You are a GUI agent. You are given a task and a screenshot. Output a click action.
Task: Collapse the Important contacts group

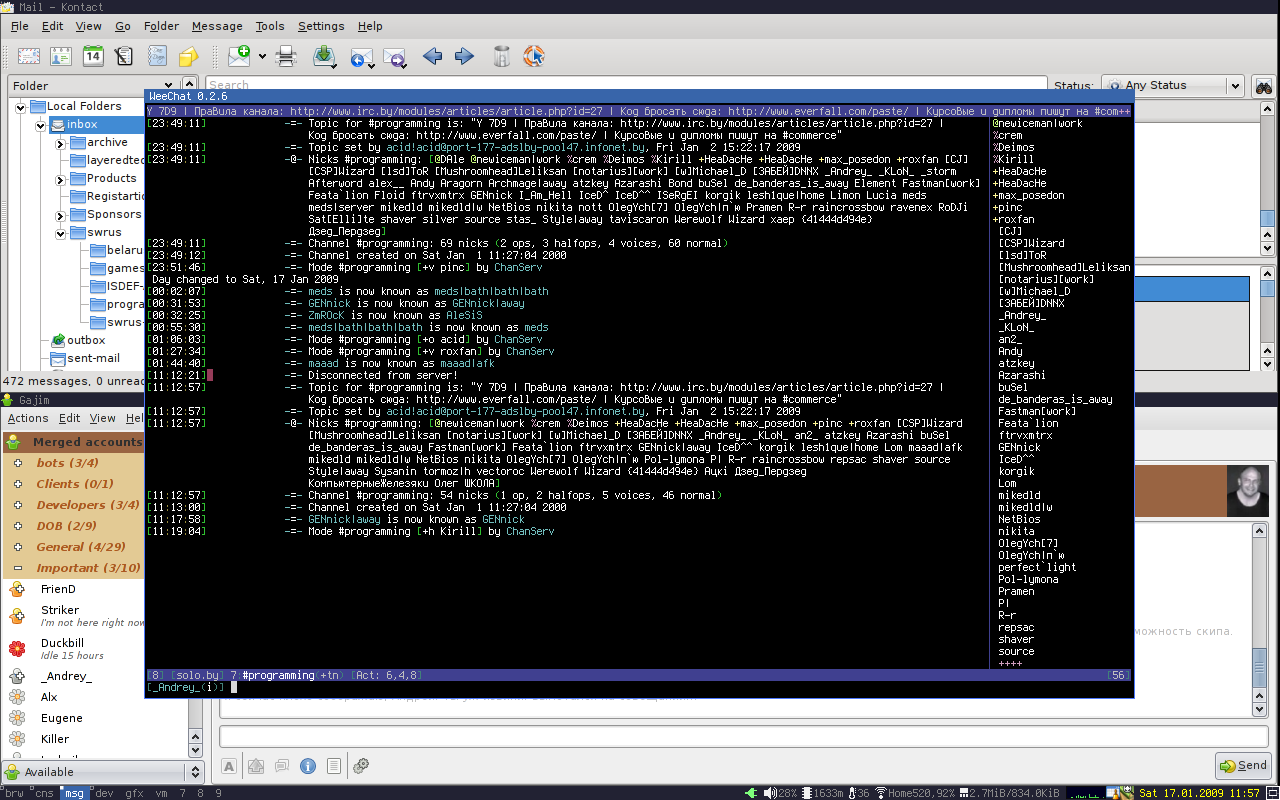point(17,568)
